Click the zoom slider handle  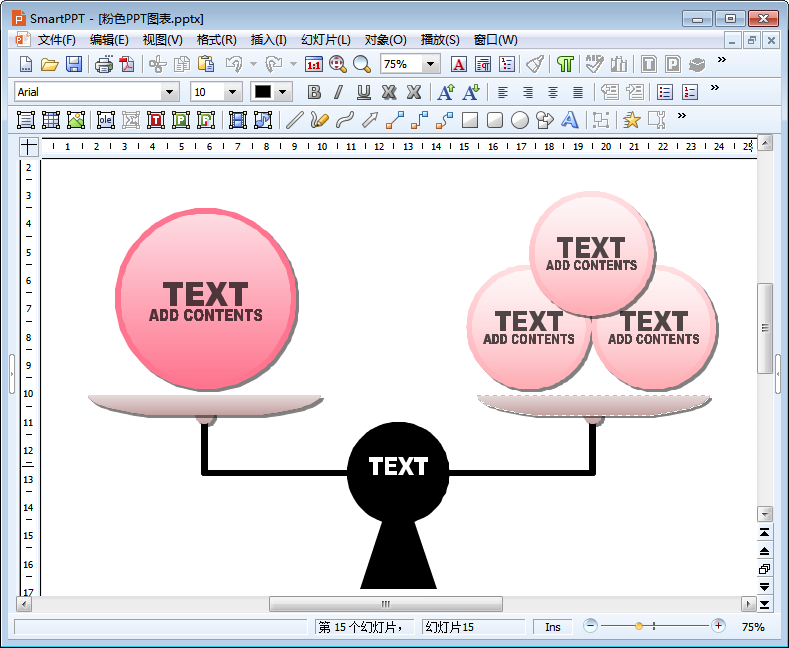639,626
